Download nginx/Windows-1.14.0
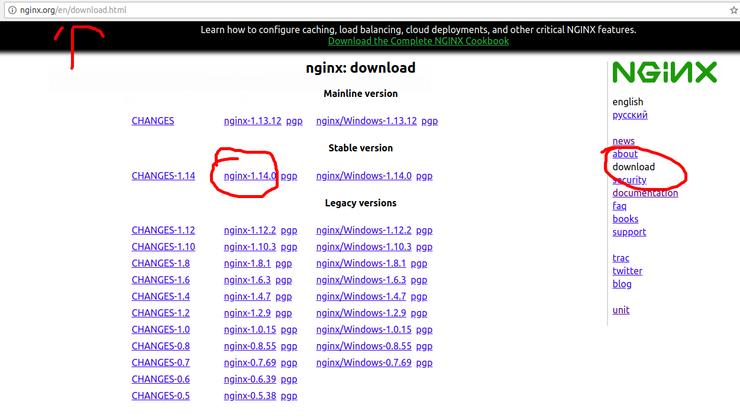Screen dimensions: 740x418 pyautogui.click(x=364, y=176)
